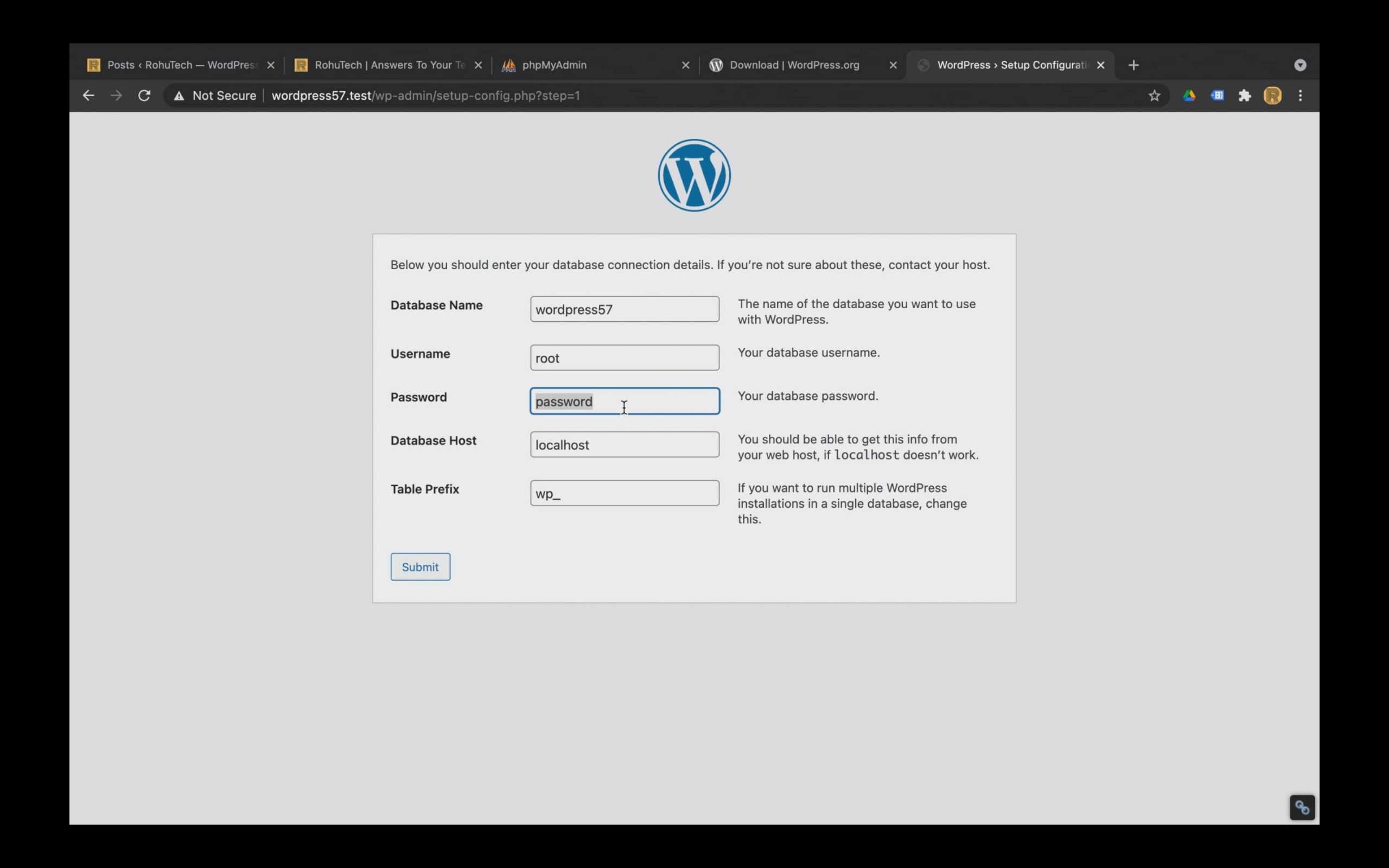Click the WordPress.org tab favicon
This screenshot has height=868, width=1389.
coord(716,66)
